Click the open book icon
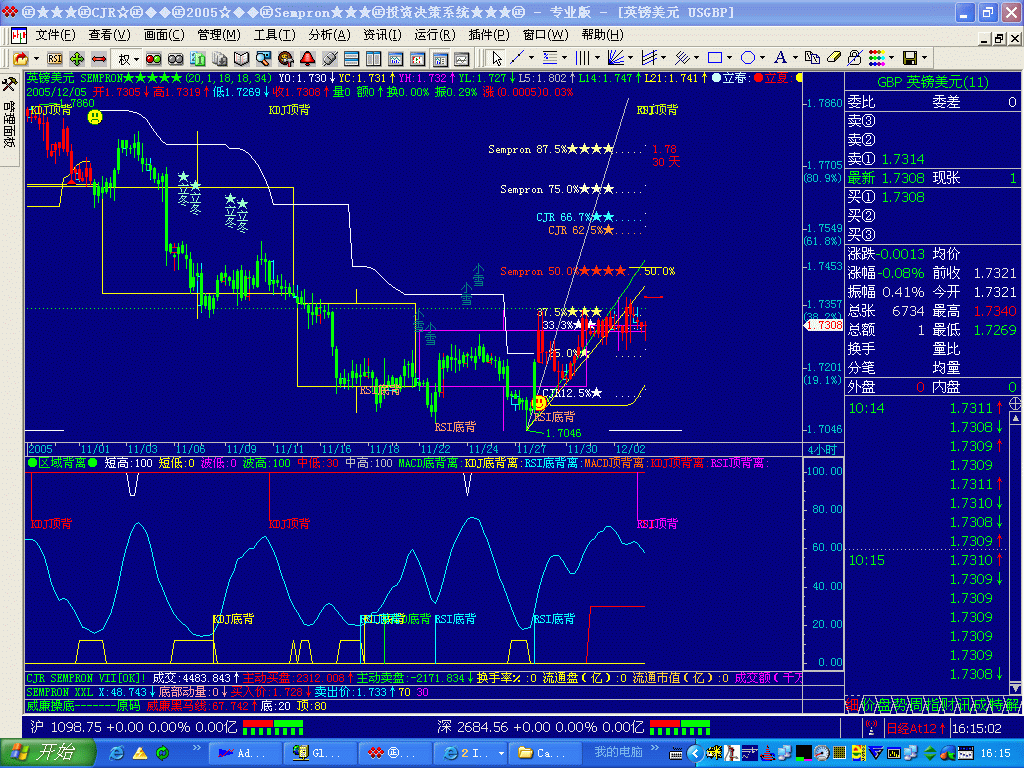The image size is (1024, 768). (x=242, y=59)
